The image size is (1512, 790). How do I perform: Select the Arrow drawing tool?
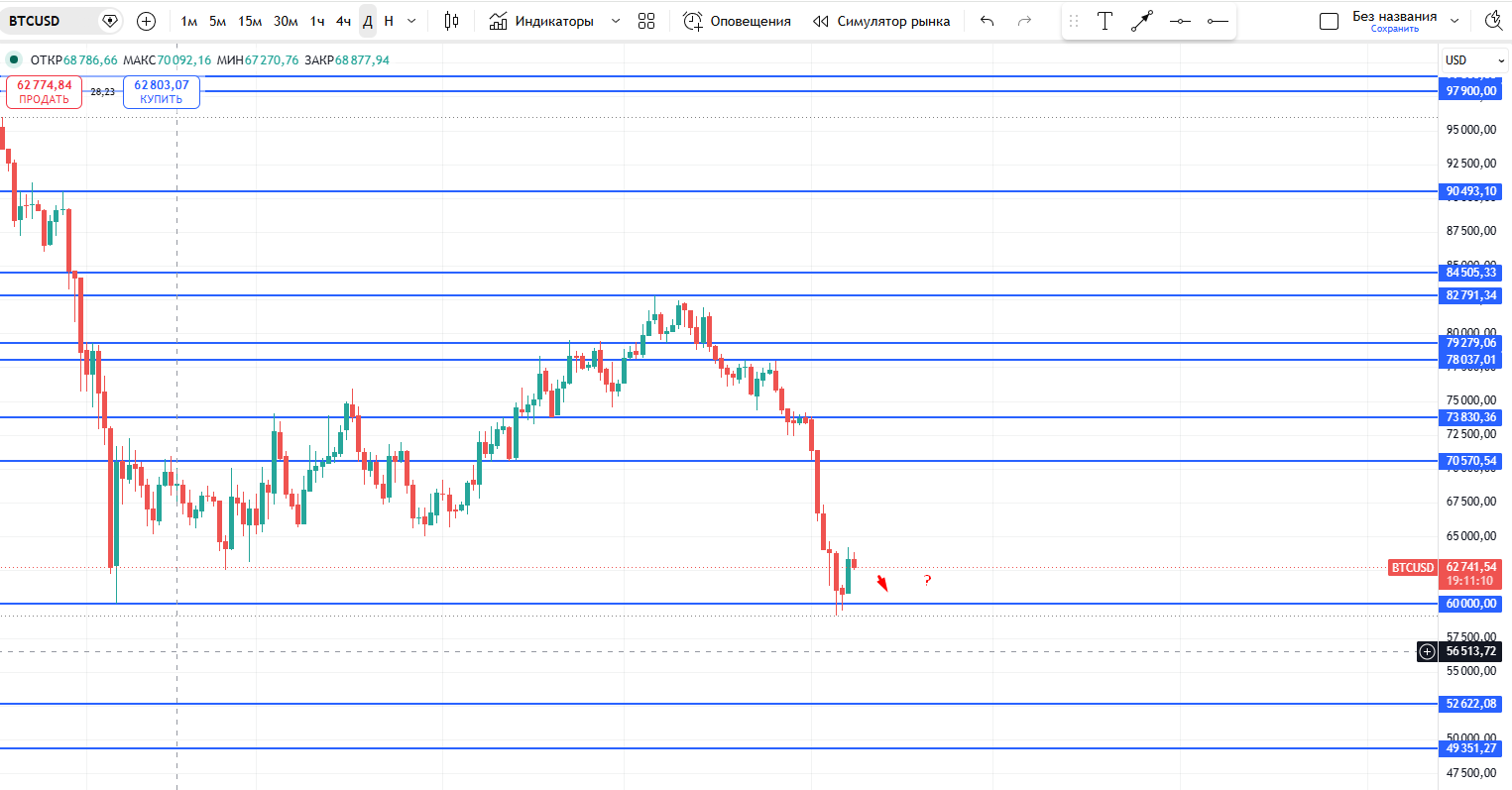point(1142,21)
